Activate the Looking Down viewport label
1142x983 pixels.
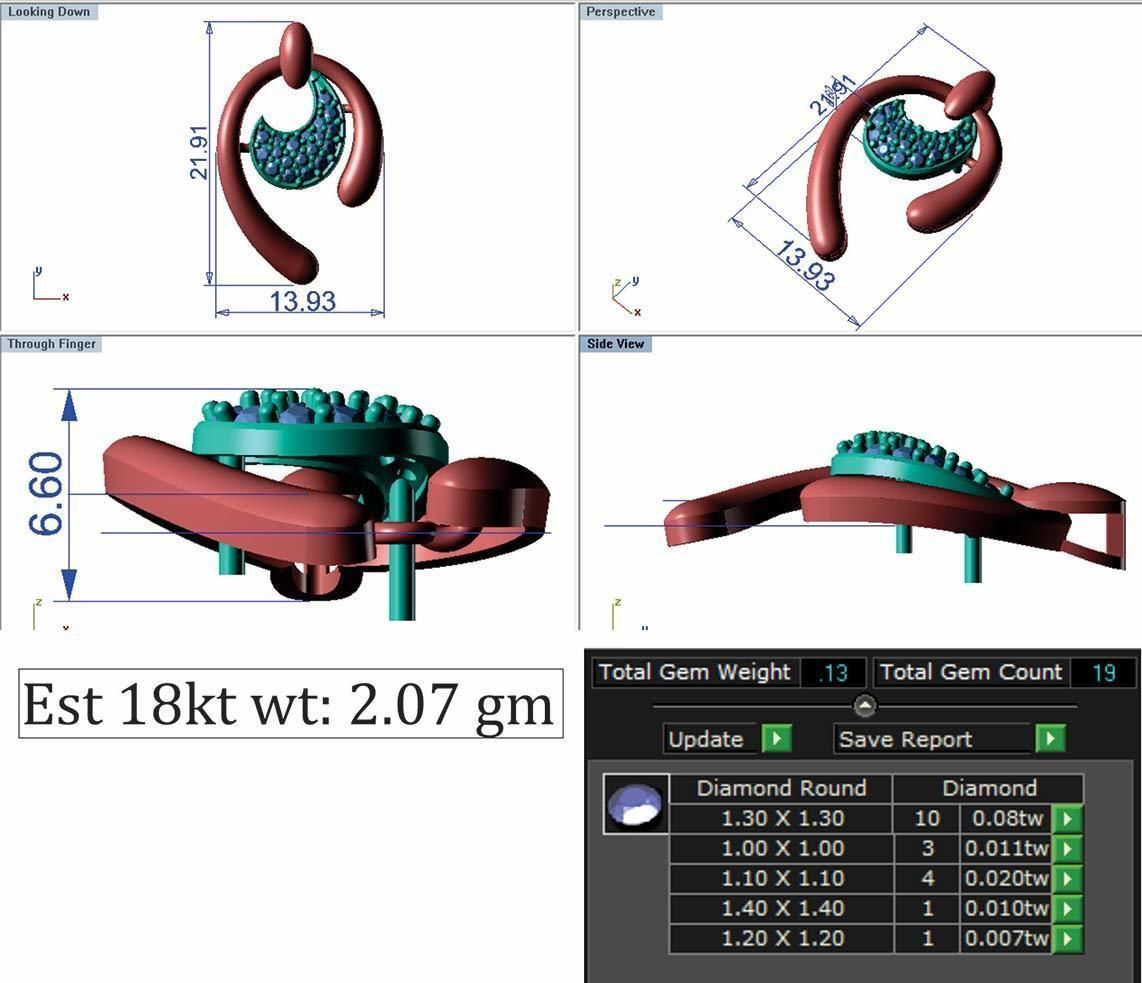click(49, 12)
